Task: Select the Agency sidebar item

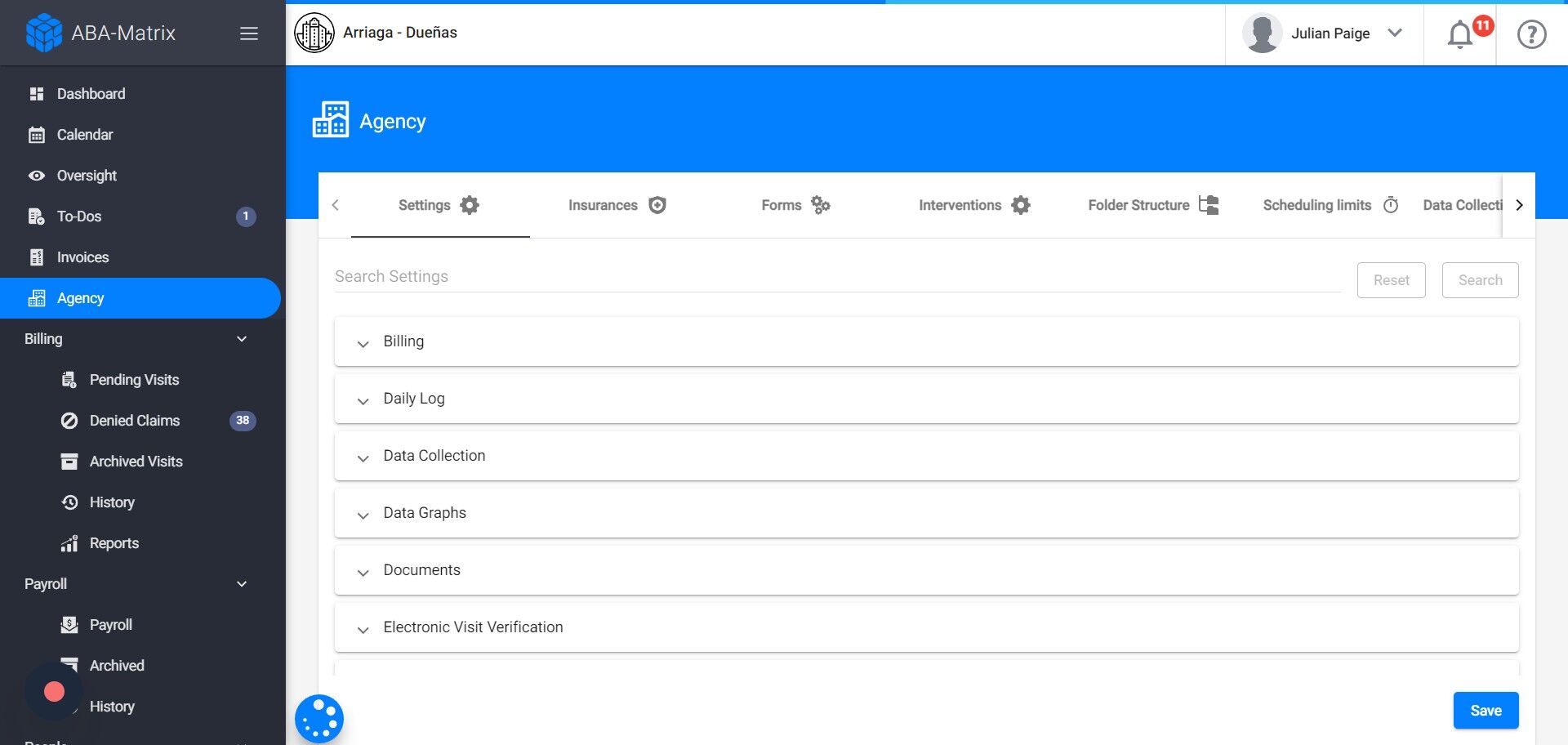Action: click(x=140, y=298)
